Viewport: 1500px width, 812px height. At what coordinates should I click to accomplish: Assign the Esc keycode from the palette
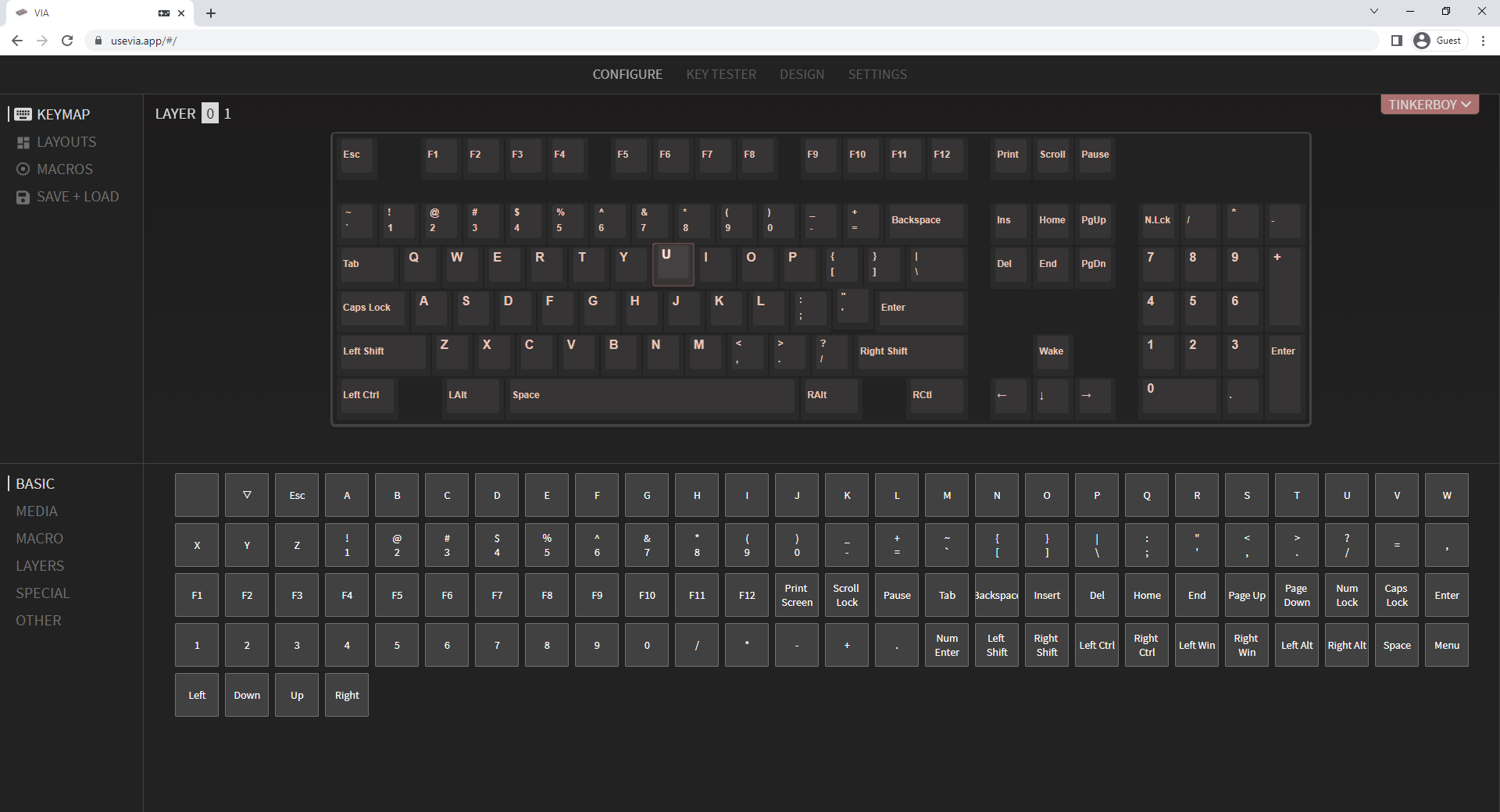point(297,495)
